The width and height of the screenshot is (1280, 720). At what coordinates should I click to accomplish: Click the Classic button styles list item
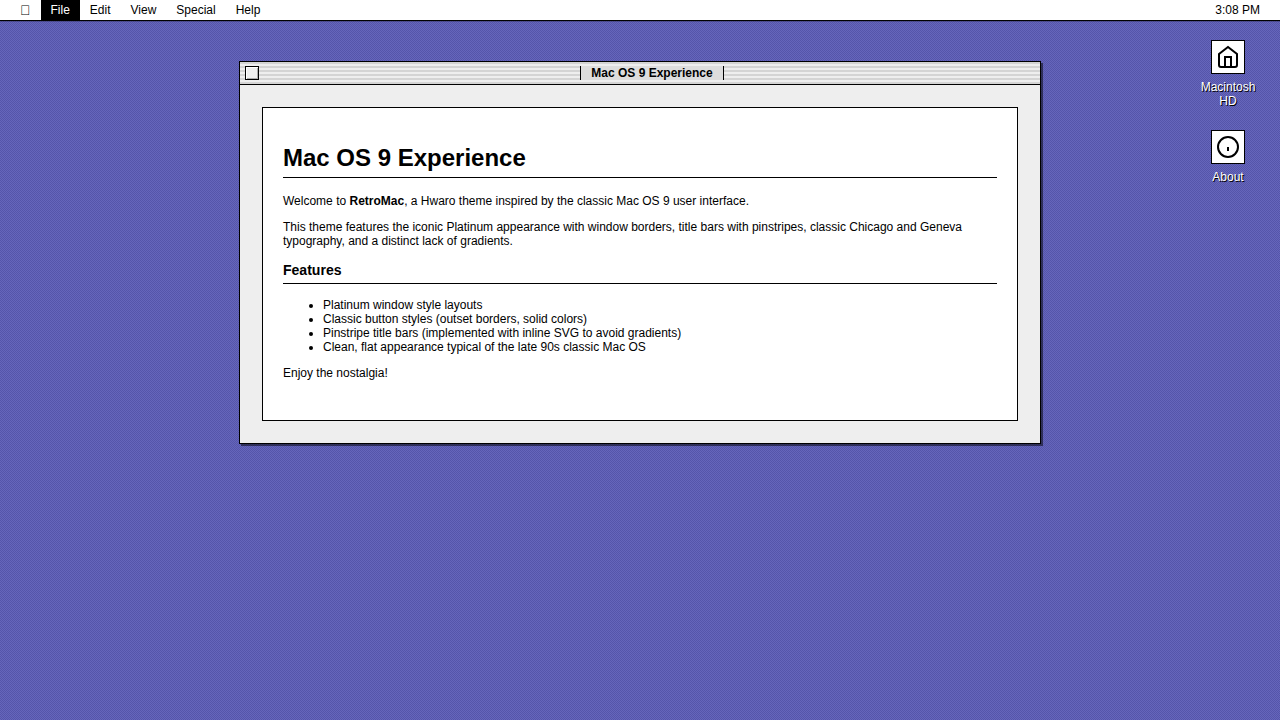coord(454,319)
